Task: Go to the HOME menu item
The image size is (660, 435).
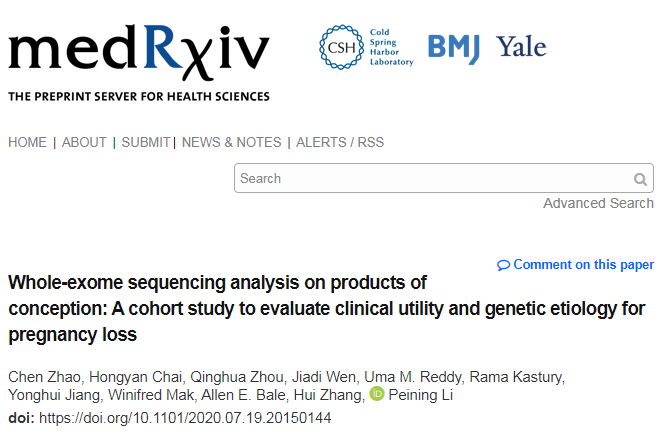Action: coord(27,142)
